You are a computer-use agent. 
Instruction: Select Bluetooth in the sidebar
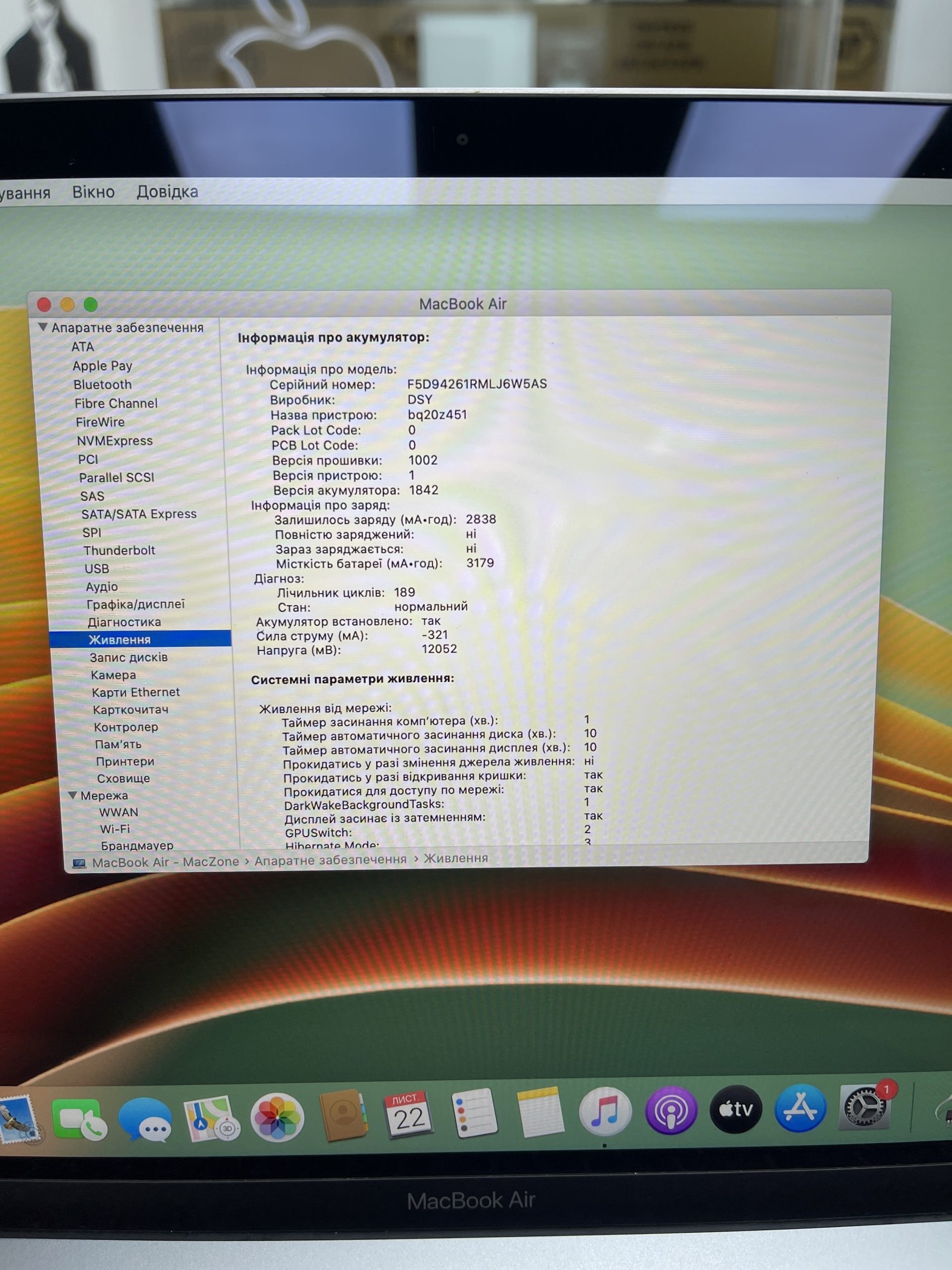tap(103, 384)
